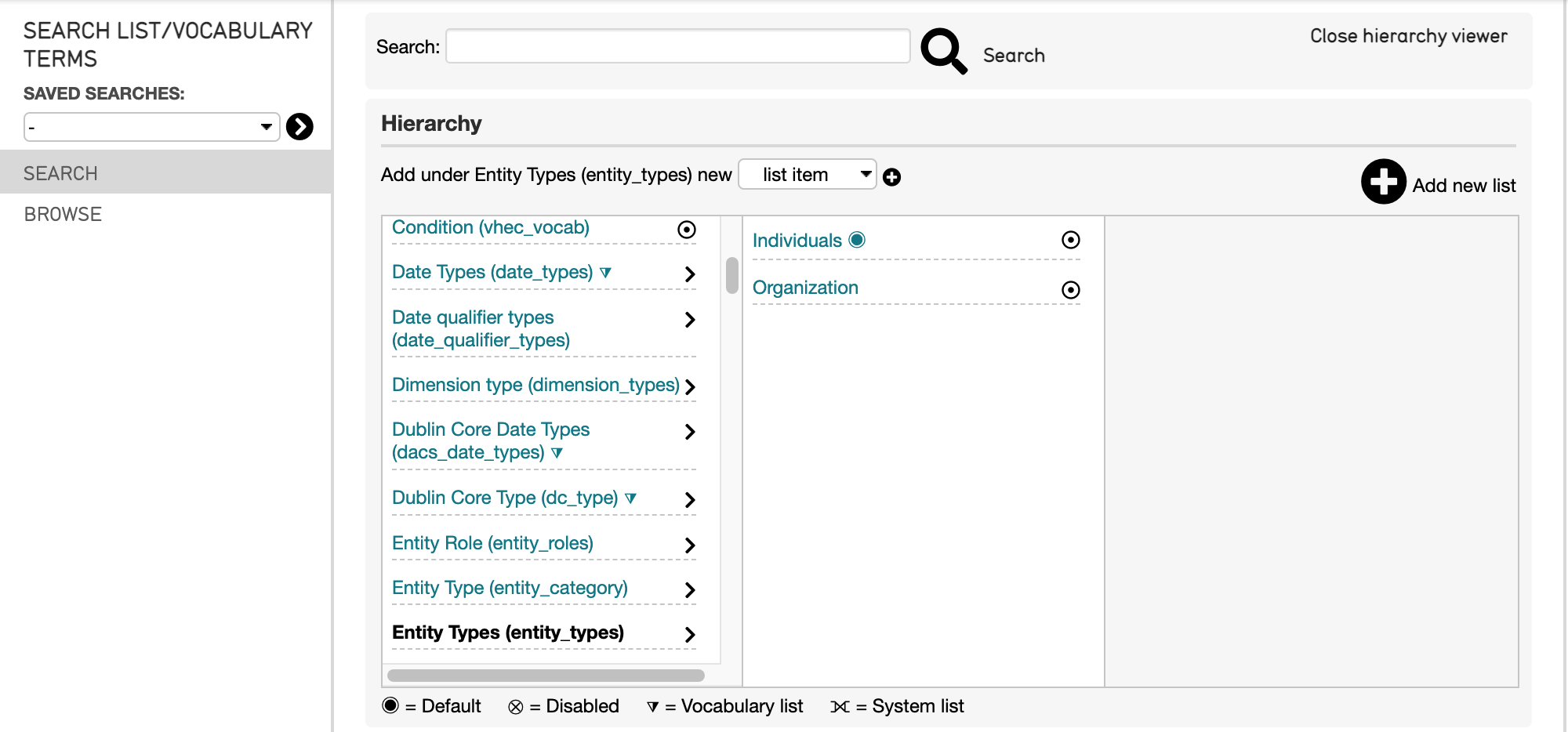Click the black plus Add new list icon
Image resolution: width=1568 pixels, height=732 pixels.
[1383, 182]
